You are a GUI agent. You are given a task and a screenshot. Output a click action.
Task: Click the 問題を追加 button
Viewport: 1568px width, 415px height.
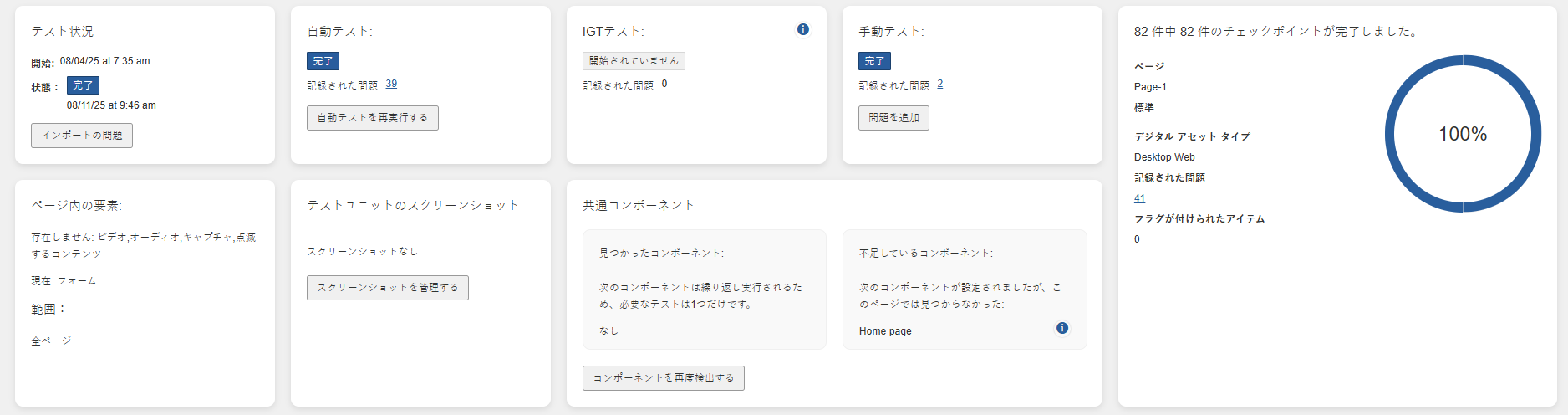(893, 118)
